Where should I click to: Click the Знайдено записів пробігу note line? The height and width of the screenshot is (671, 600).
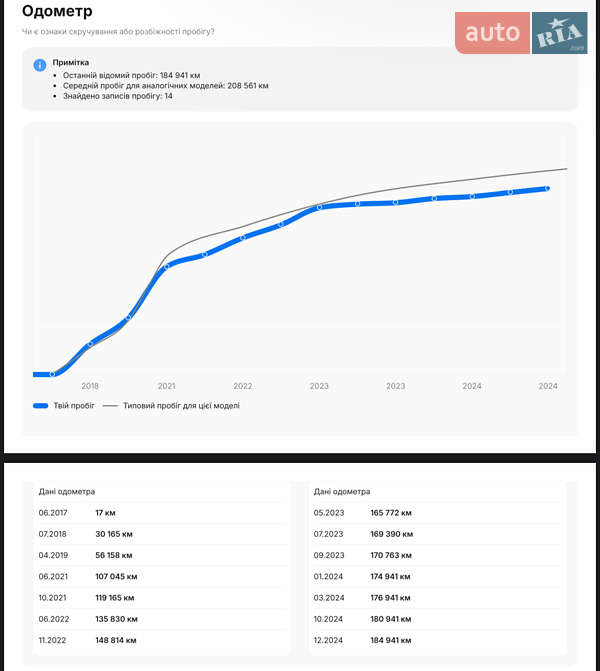119,96
